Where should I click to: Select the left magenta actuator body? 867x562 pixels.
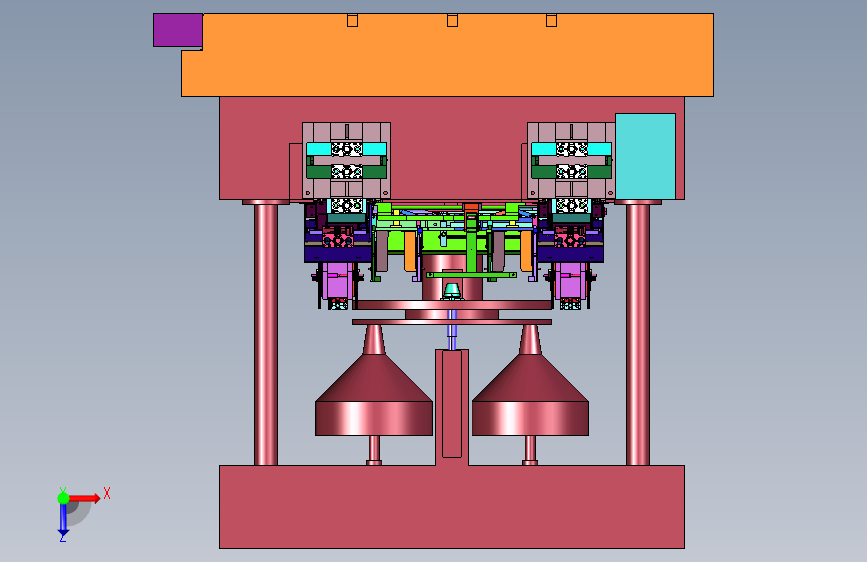[337, 279]
